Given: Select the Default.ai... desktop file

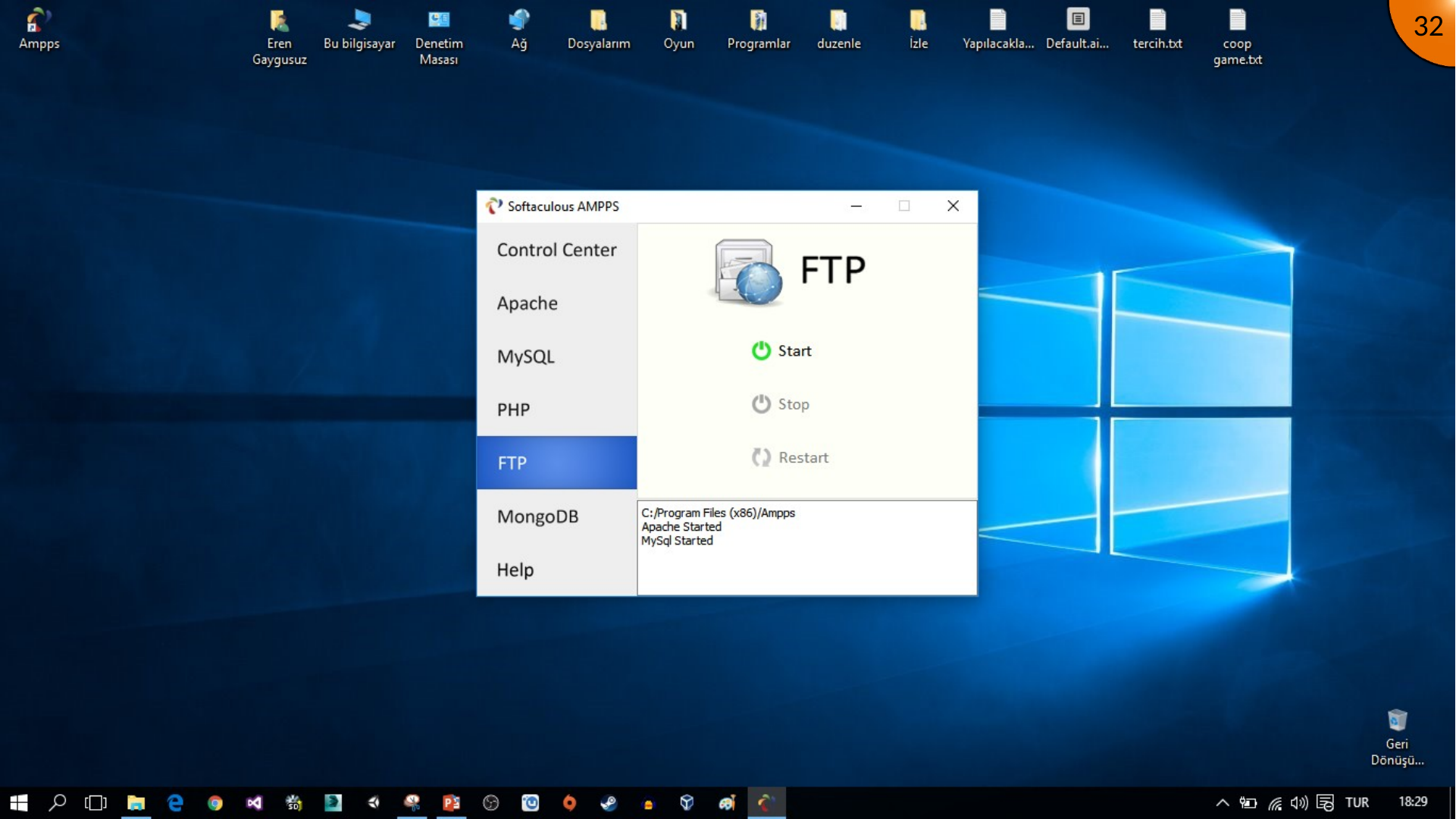Looking at the screenshot, I should [x=1078, y=29].
